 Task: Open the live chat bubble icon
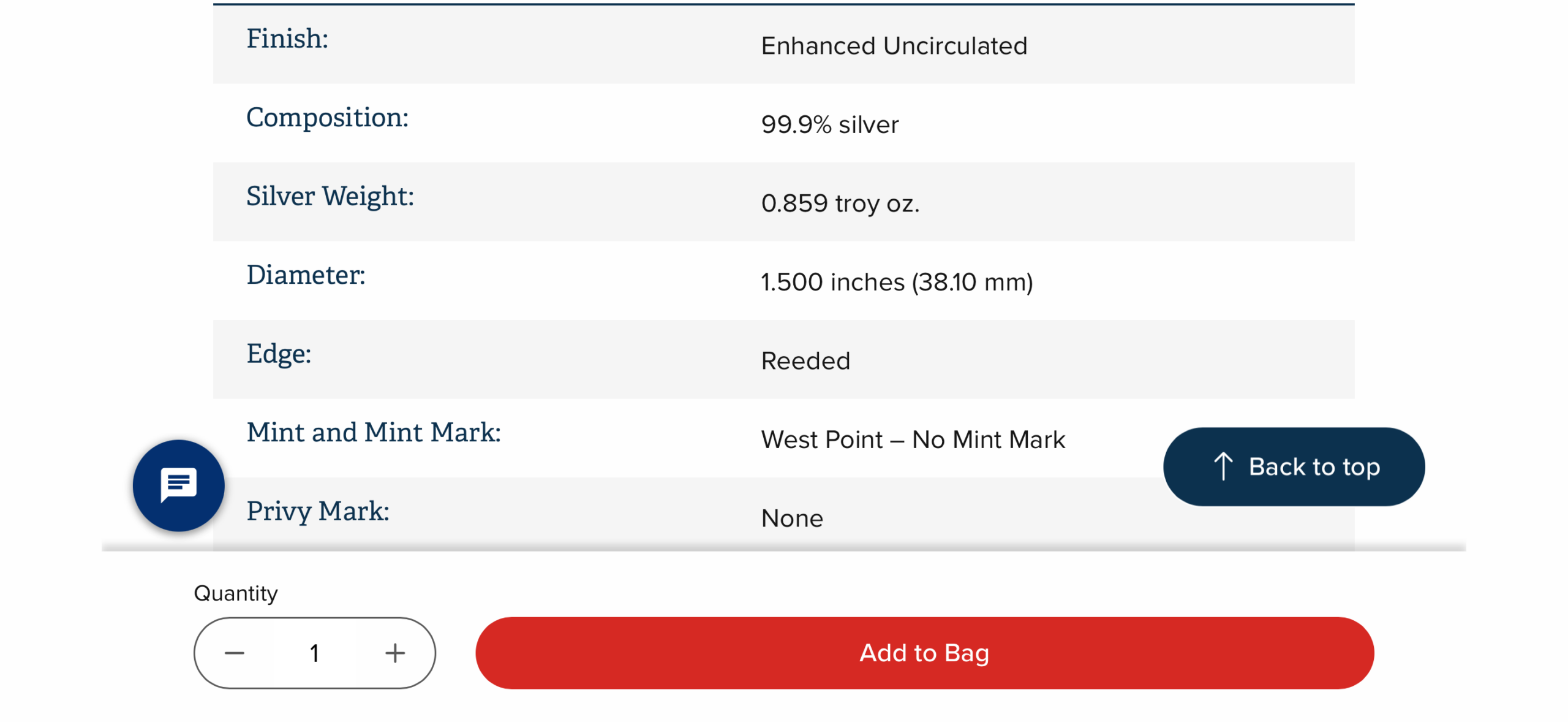[178, 484]
